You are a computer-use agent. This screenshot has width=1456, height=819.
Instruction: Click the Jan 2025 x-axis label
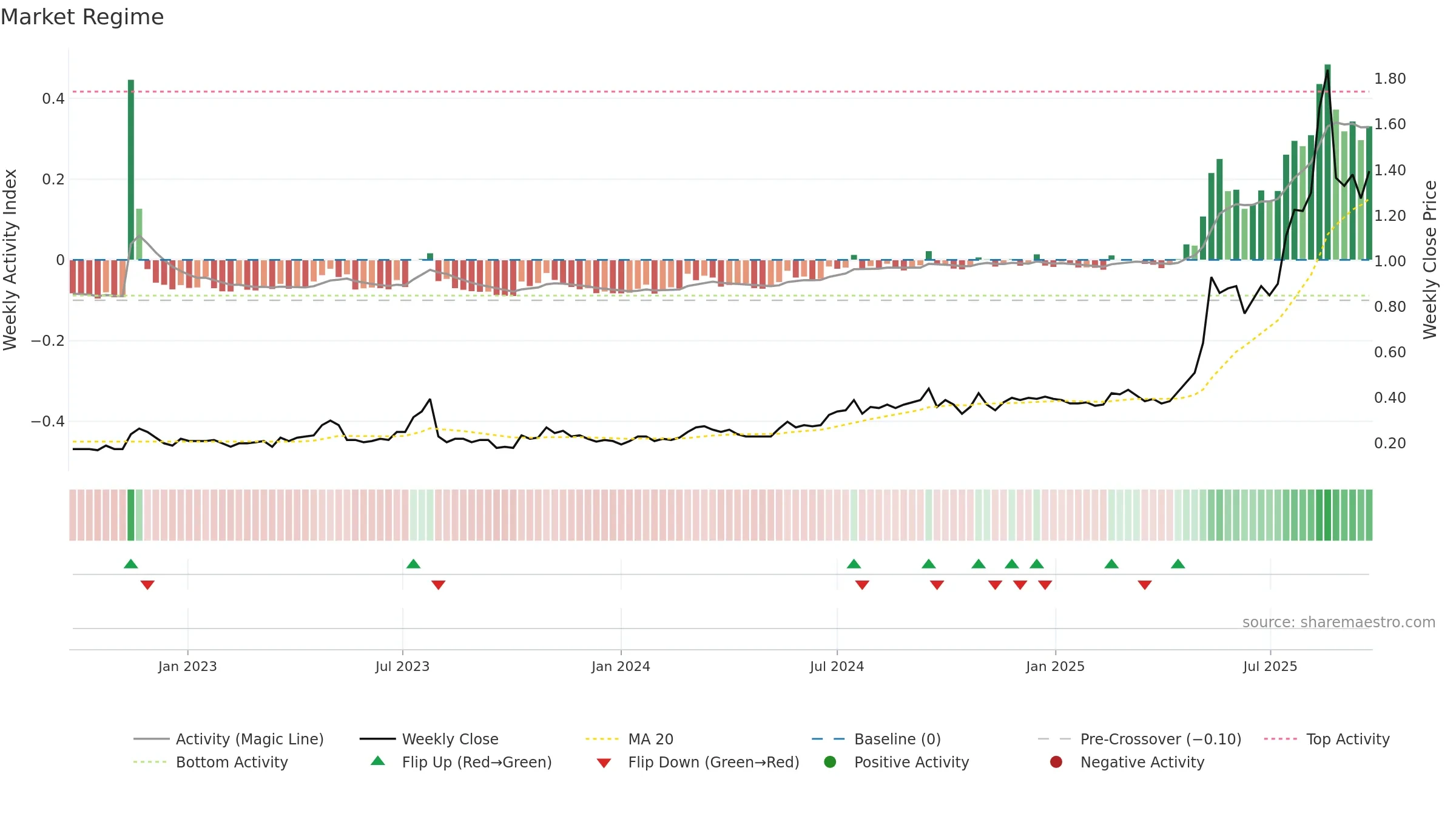(1055, 666)
